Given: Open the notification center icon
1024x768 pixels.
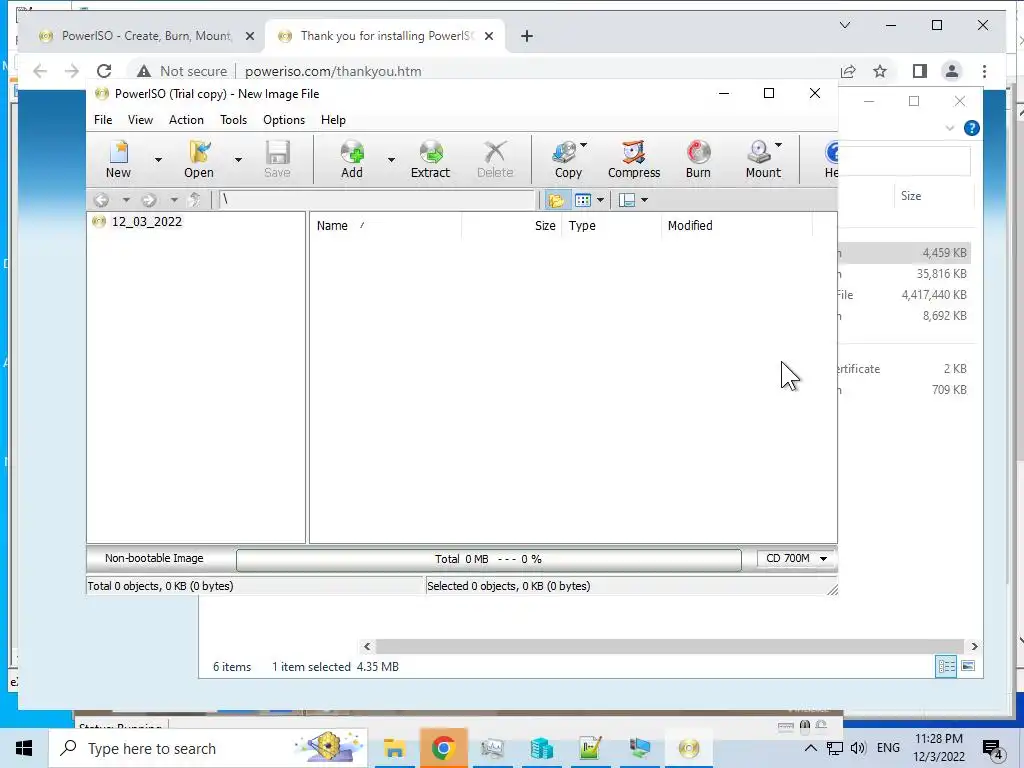Looking at the screenshot, I should click(x=992, y=748).
